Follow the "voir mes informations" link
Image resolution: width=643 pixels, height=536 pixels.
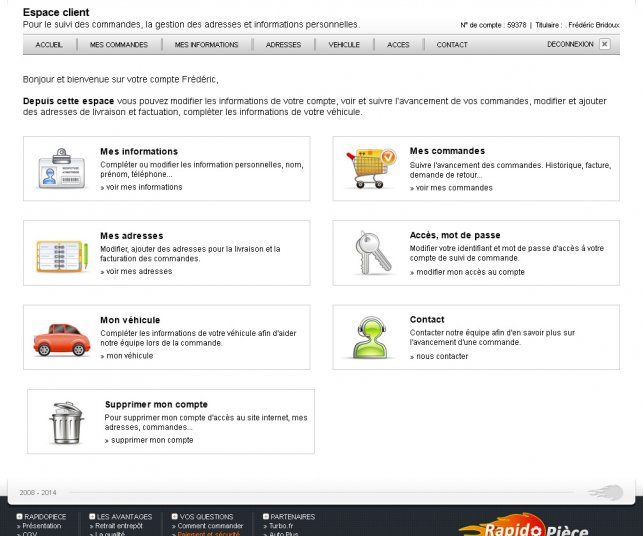[x=144, y=187]
